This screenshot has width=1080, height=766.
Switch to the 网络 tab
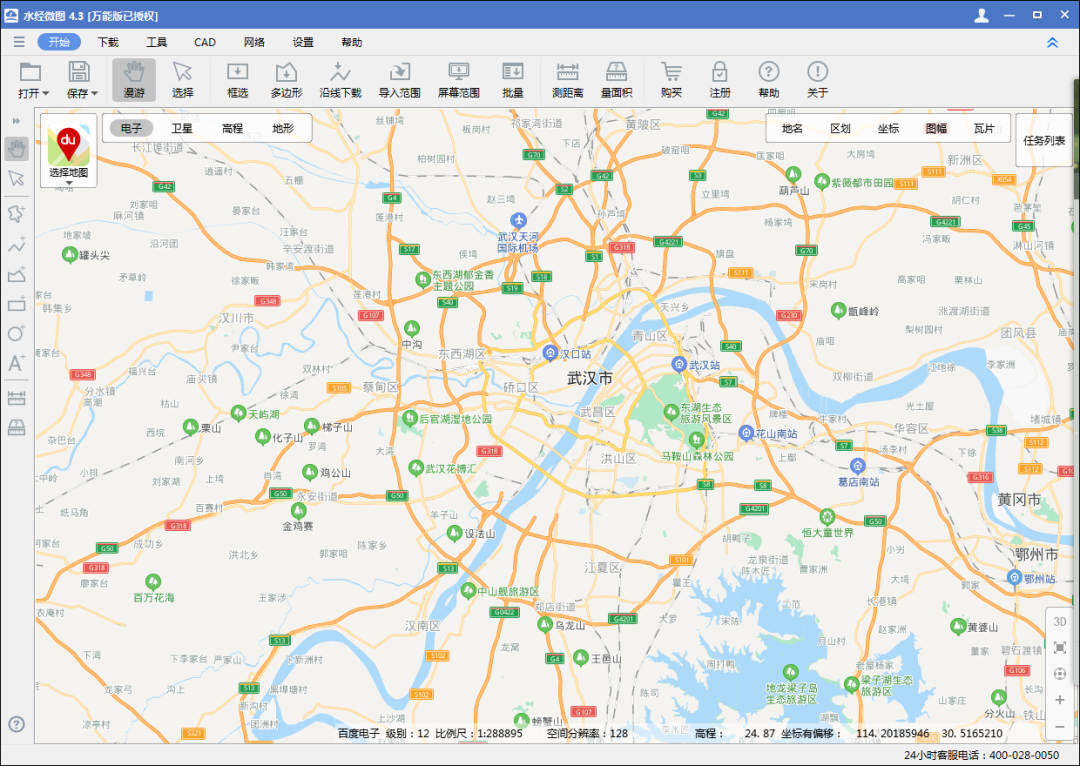point(254,42)
